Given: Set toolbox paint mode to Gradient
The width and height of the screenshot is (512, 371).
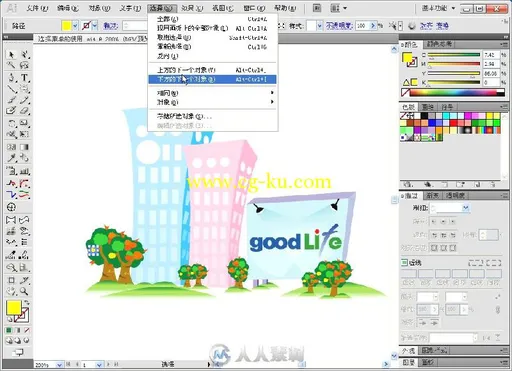Looking at the screenshot, I should [x=18, y=330].
